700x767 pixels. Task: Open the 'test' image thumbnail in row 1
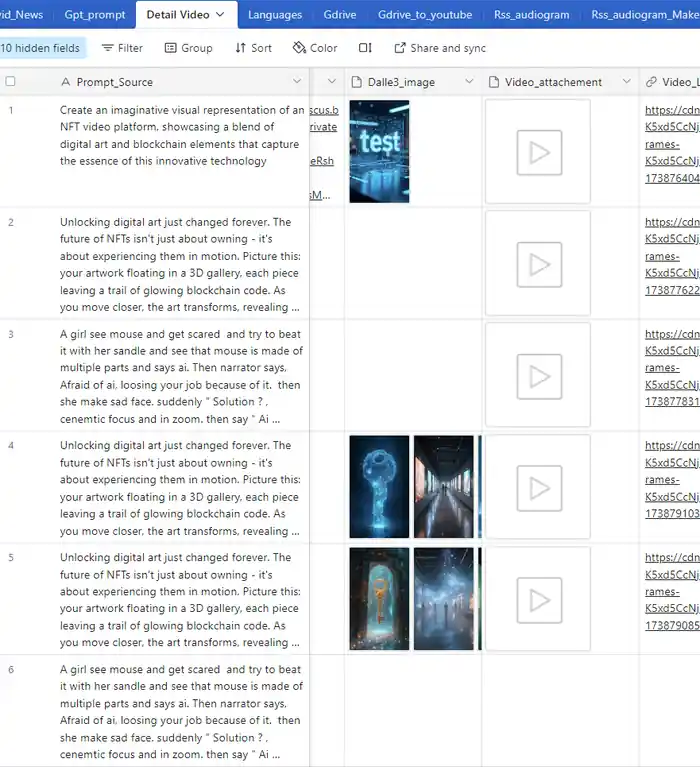click(x=379, y=152)
